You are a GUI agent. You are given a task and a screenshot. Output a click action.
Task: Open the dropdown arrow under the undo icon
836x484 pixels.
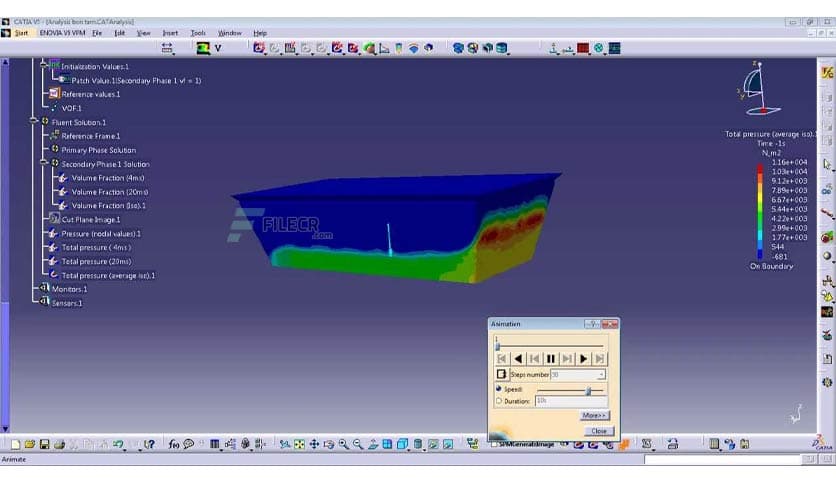point(125,450)
